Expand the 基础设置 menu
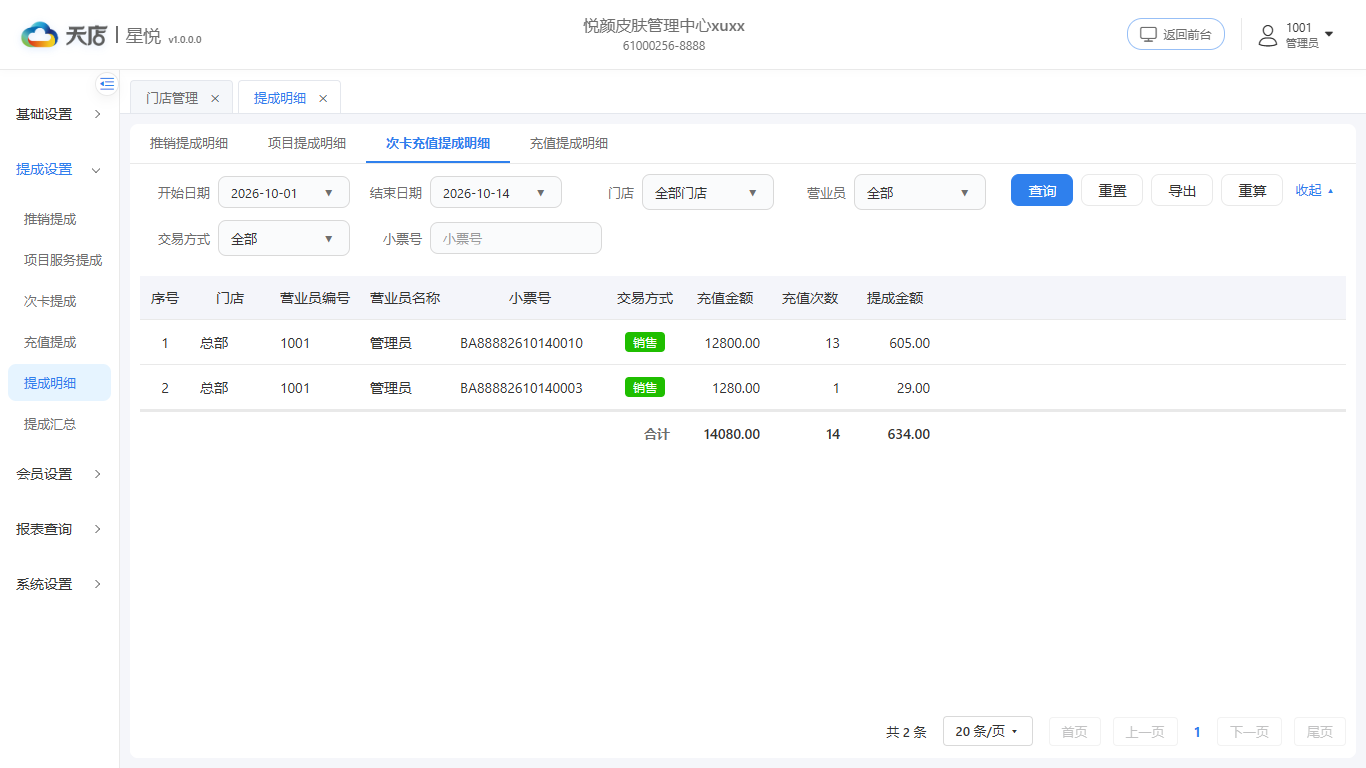The image size is (1366, 768). pyautogui.click(x=59, y=114)
